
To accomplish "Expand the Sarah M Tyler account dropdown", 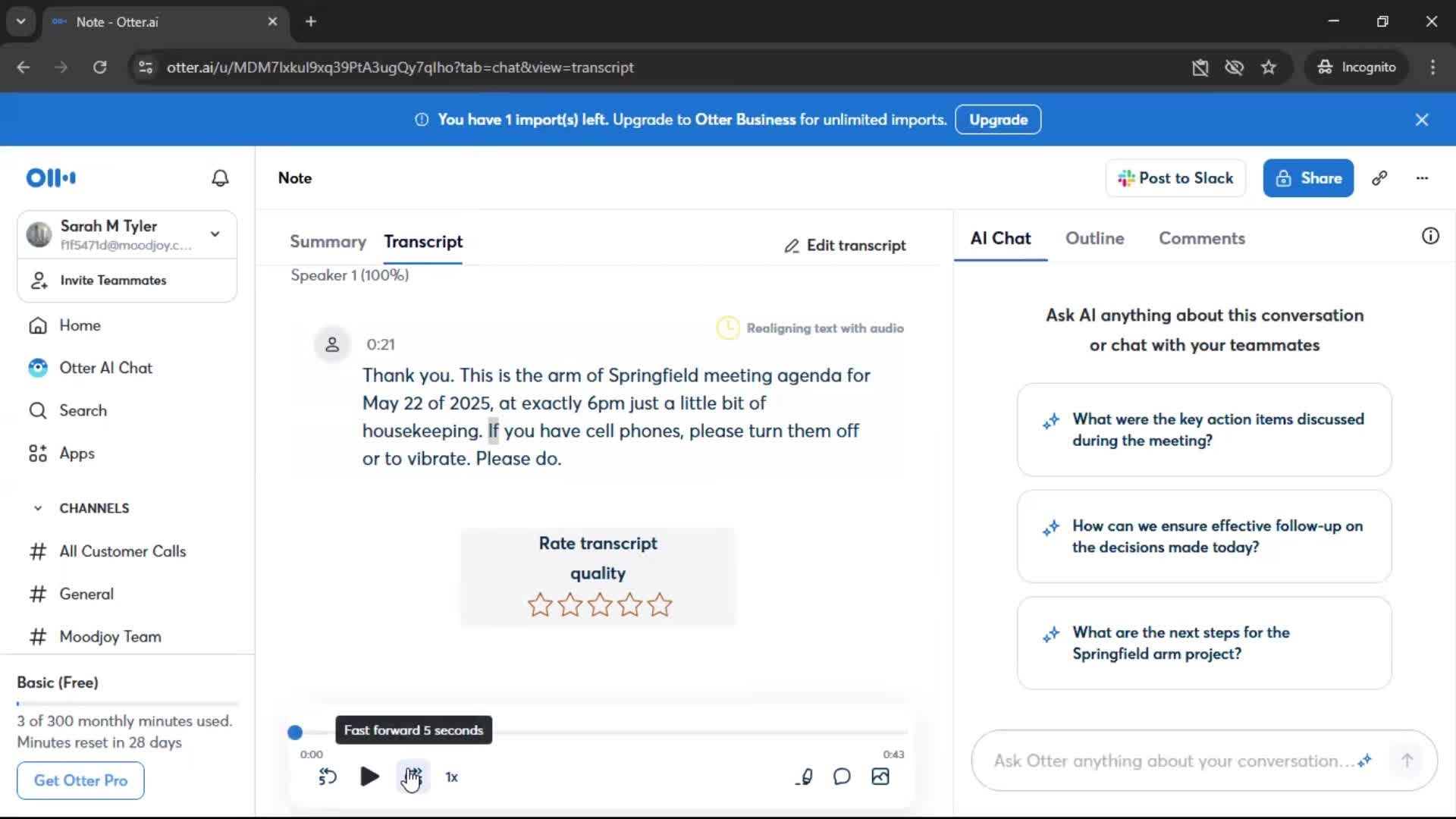I will (x=215, y=234).
